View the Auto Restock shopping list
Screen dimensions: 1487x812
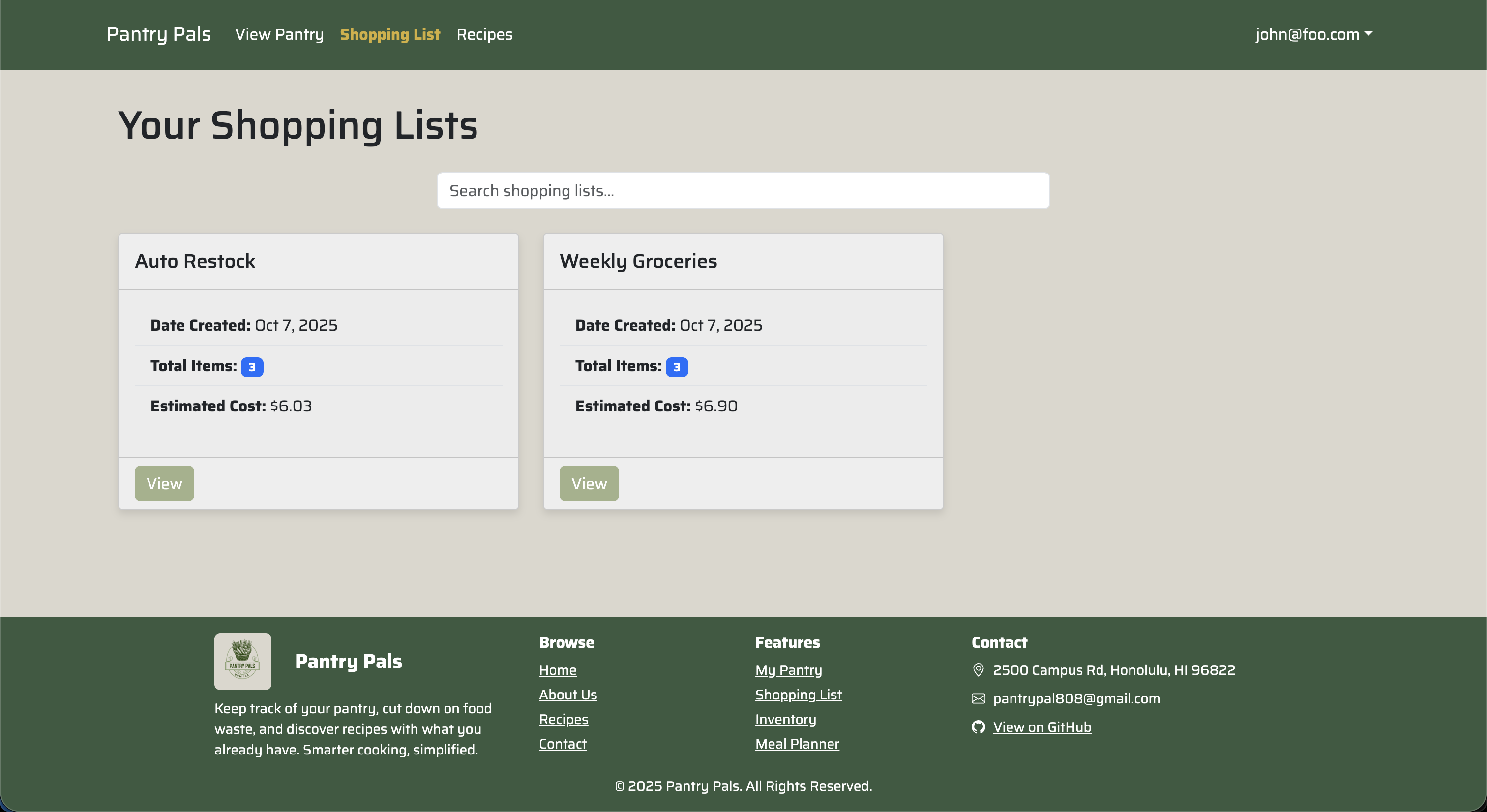164,484
